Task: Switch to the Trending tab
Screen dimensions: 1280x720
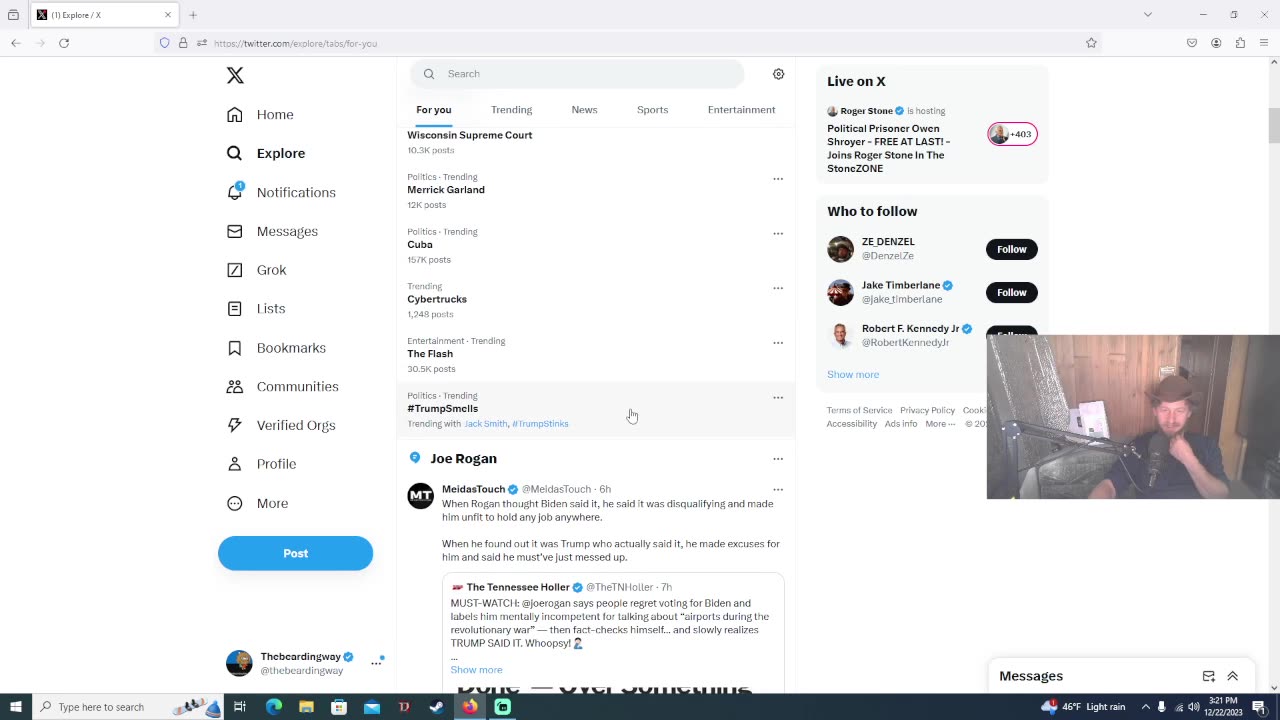Action: [511, 110]
